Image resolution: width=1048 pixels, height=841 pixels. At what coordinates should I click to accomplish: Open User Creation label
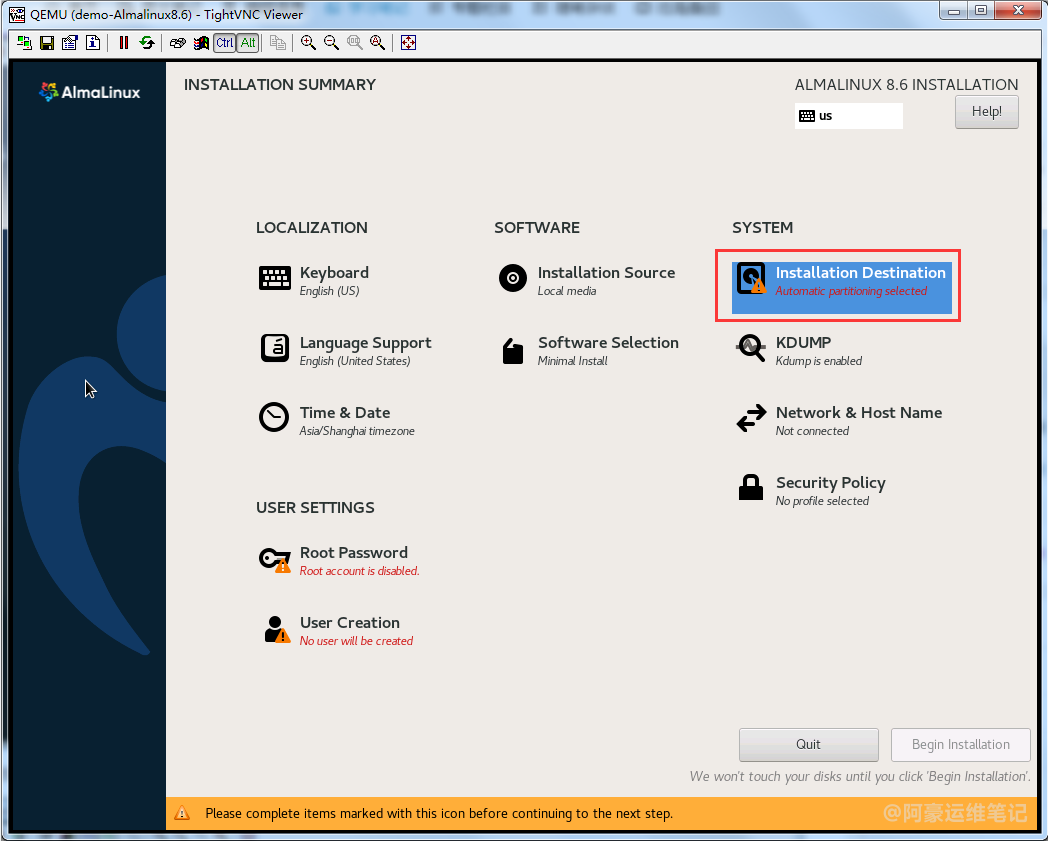click(350, 622)
